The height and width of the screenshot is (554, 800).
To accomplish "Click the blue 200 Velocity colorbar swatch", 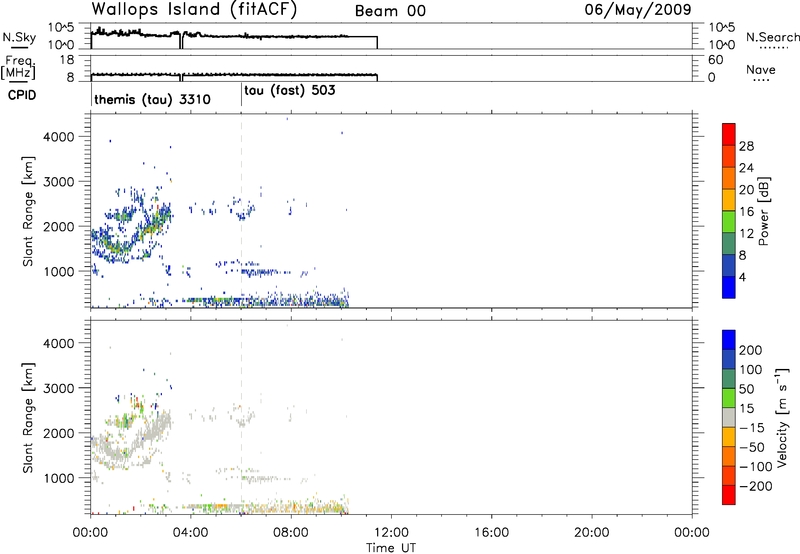I will [729, 340].
